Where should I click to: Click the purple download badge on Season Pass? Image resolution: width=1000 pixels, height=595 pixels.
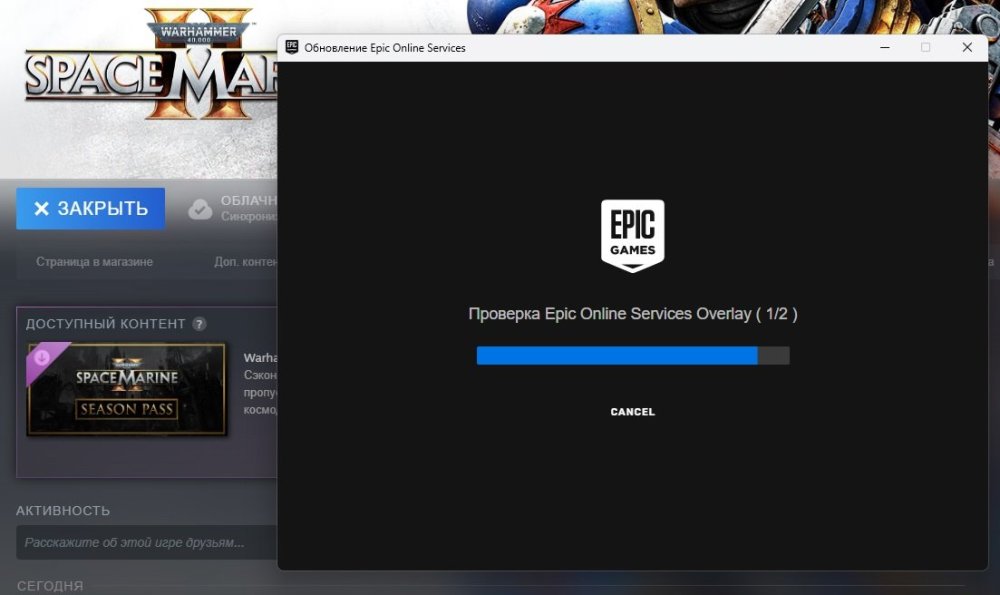point(42,355)
